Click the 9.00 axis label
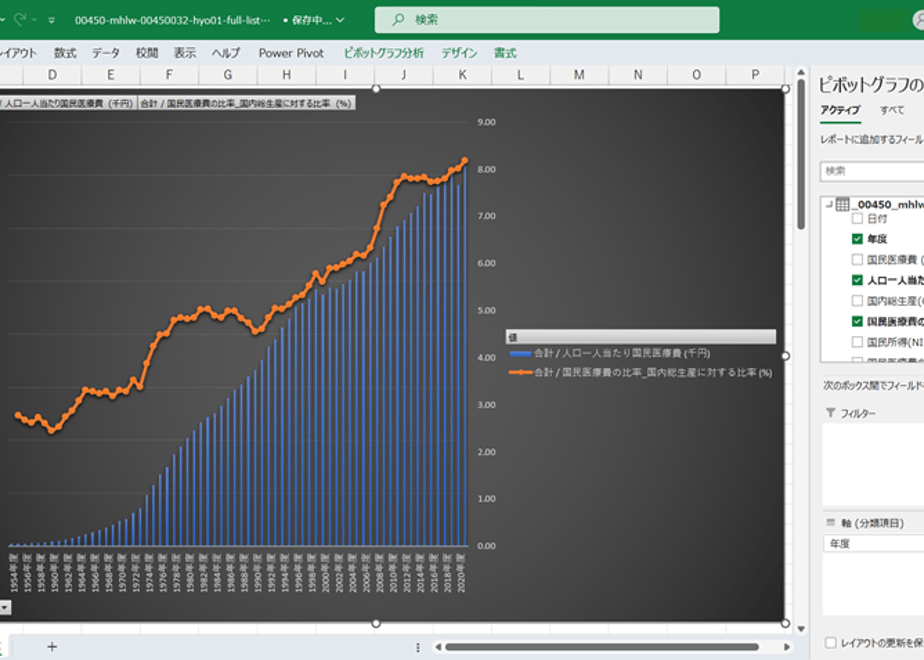Viewport: 924px width, 660px height. coord(486,123)
